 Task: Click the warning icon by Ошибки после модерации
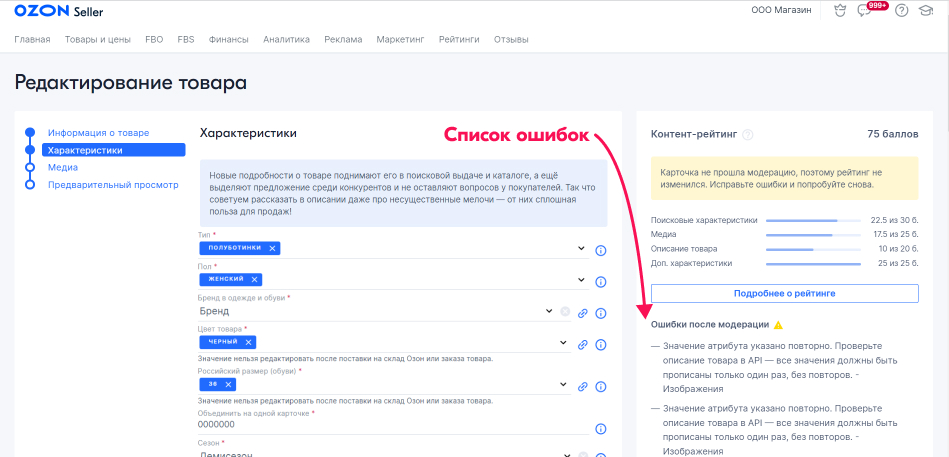pyautogui.click(x=778, y=325)
